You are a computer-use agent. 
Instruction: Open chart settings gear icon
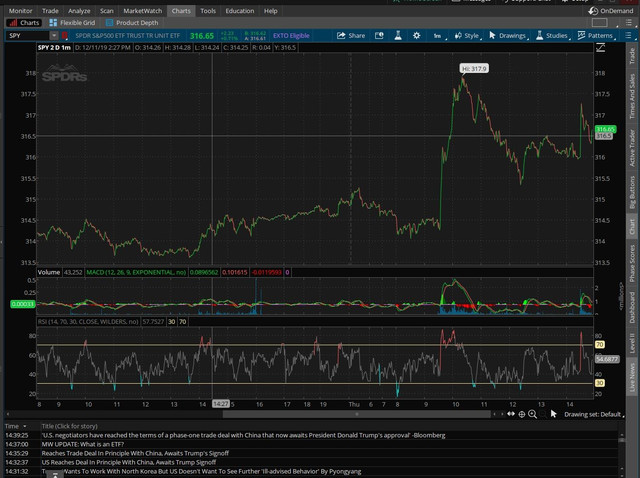point(416,36)
